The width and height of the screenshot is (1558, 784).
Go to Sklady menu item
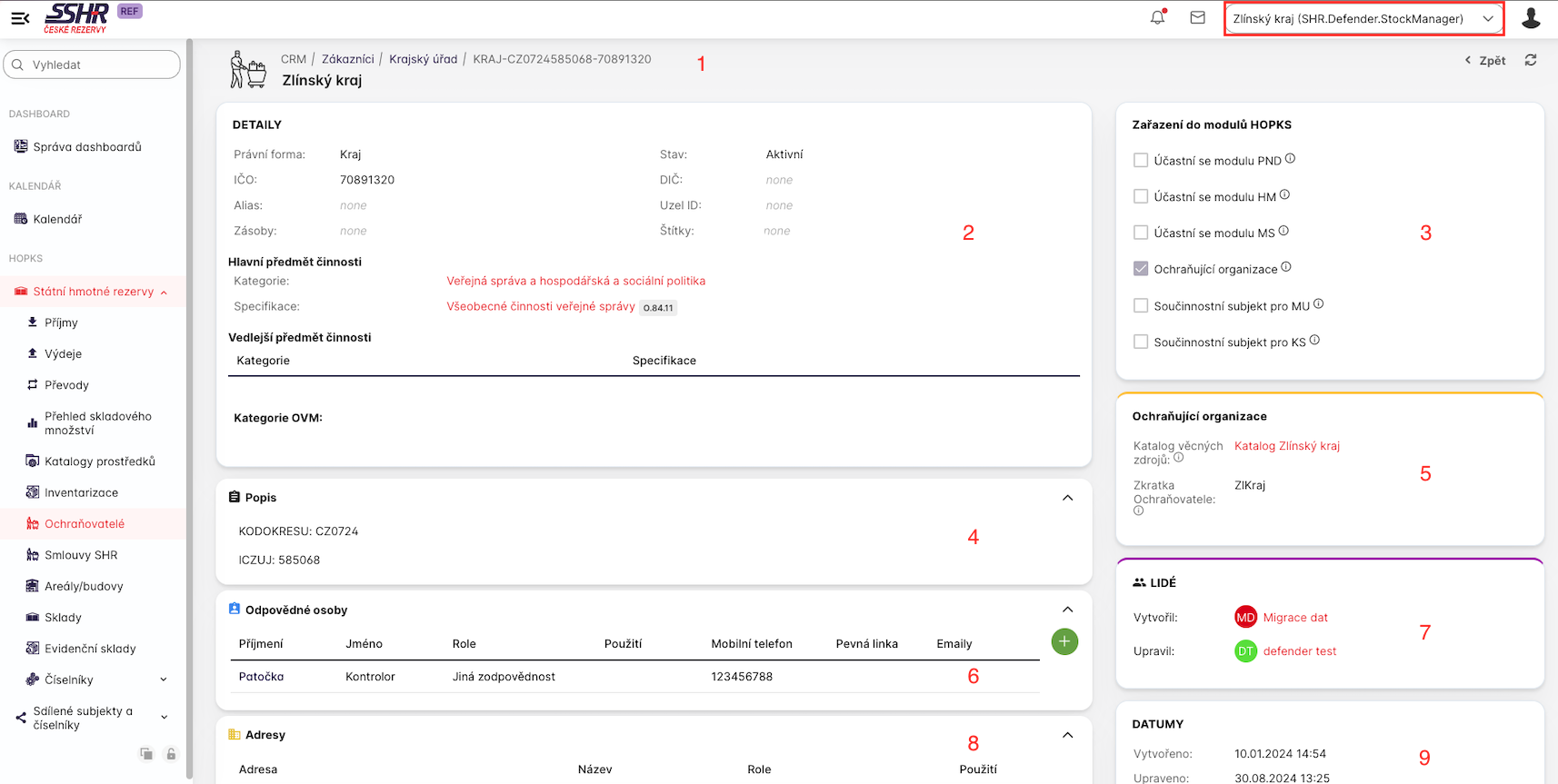point(63,618)
